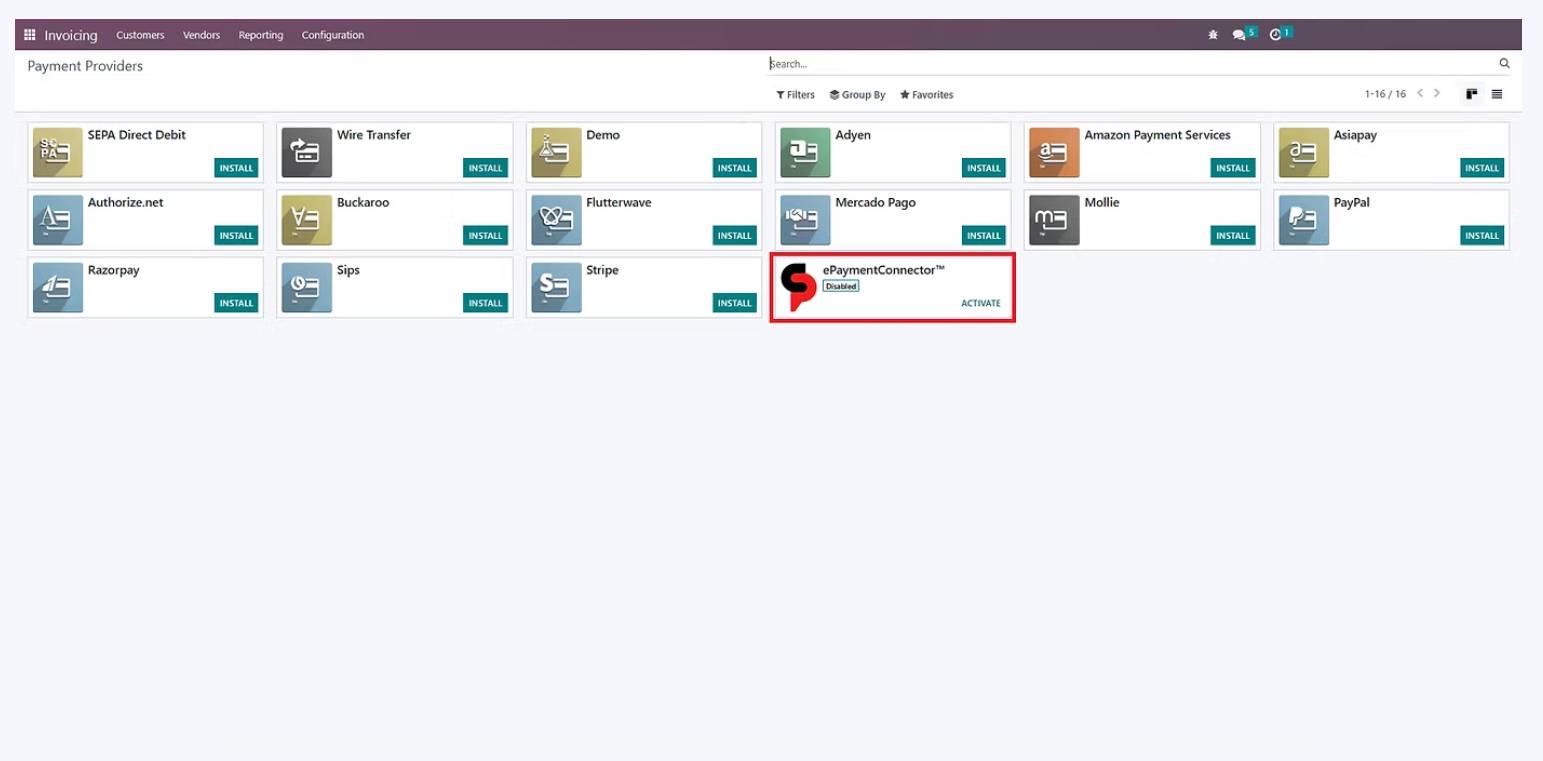Viewport: 1543px width, 761px height.
Task: Click the SEPA Direct Debit logo
Action: (57, 152)
